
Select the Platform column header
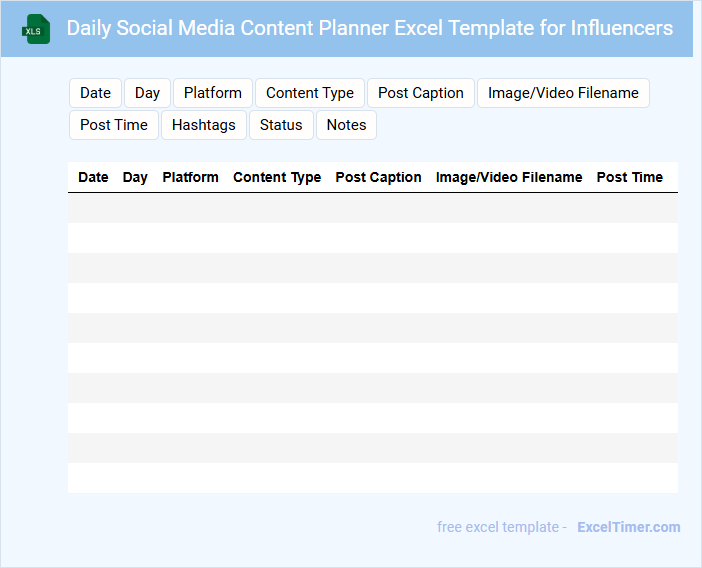pyautogui.click(x=190, y=177)
